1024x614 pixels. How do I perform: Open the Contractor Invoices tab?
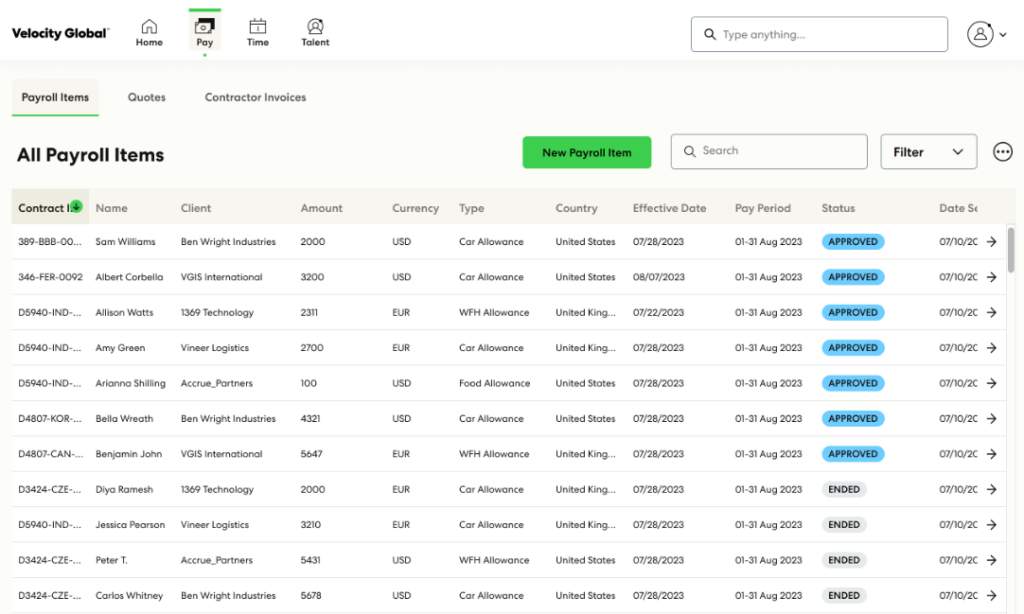[255, 97]
